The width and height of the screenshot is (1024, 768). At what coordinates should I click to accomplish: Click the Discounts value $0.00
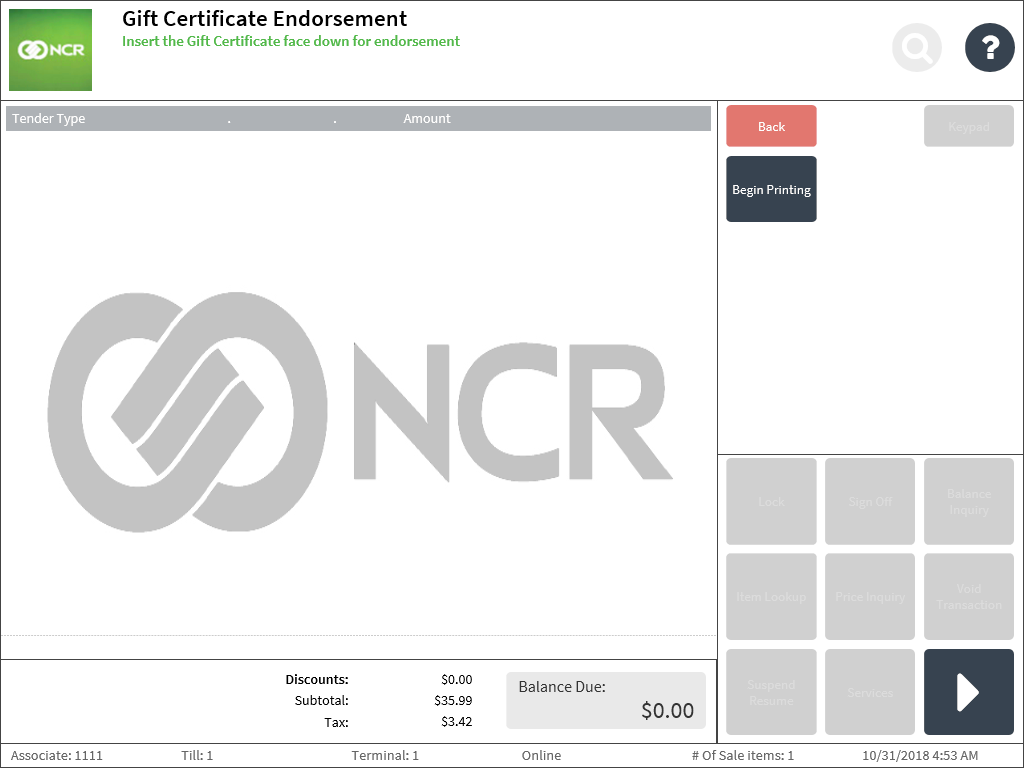point(456,680)
